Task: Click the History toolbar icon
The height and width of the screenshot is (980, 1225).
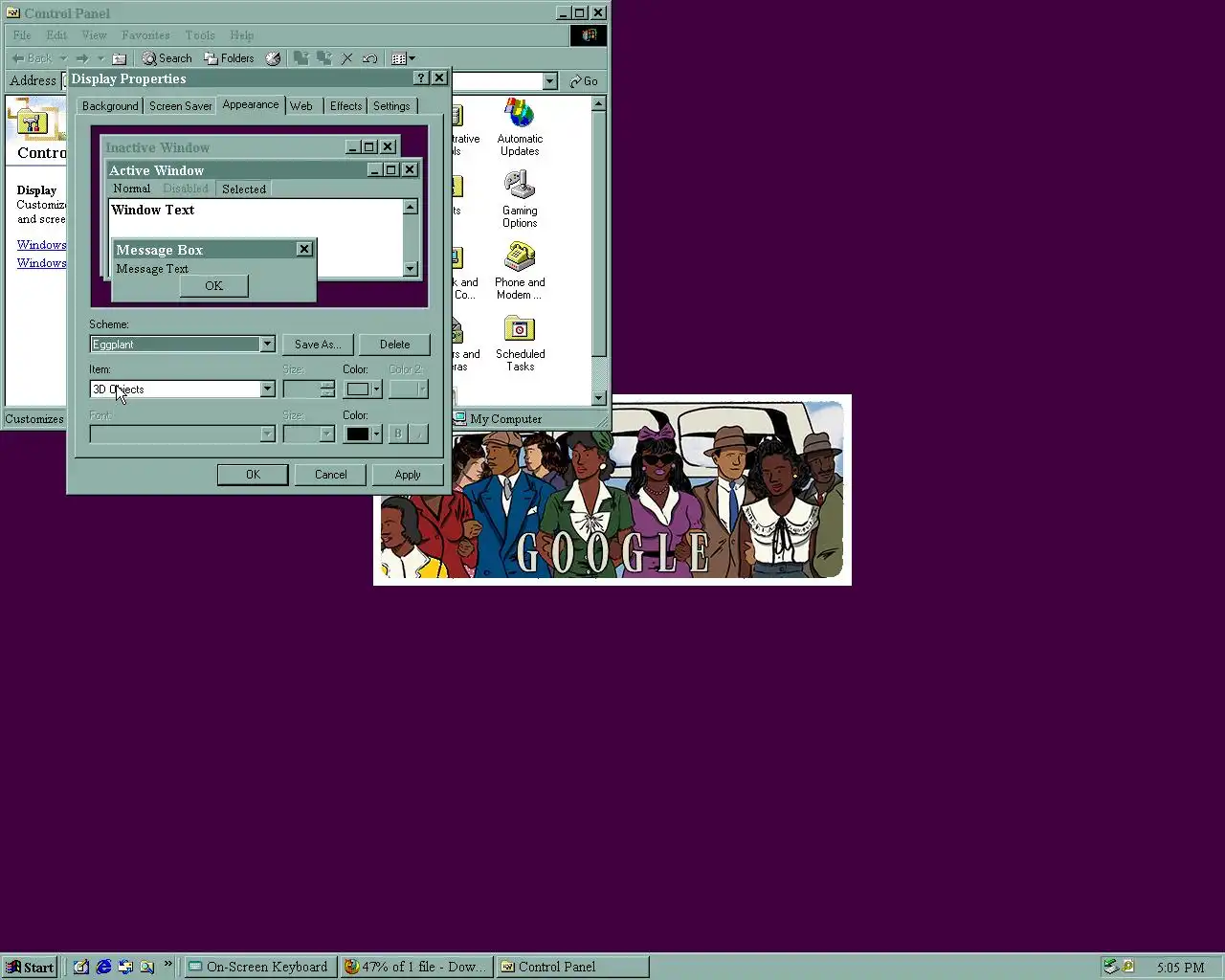Action: 273,58
